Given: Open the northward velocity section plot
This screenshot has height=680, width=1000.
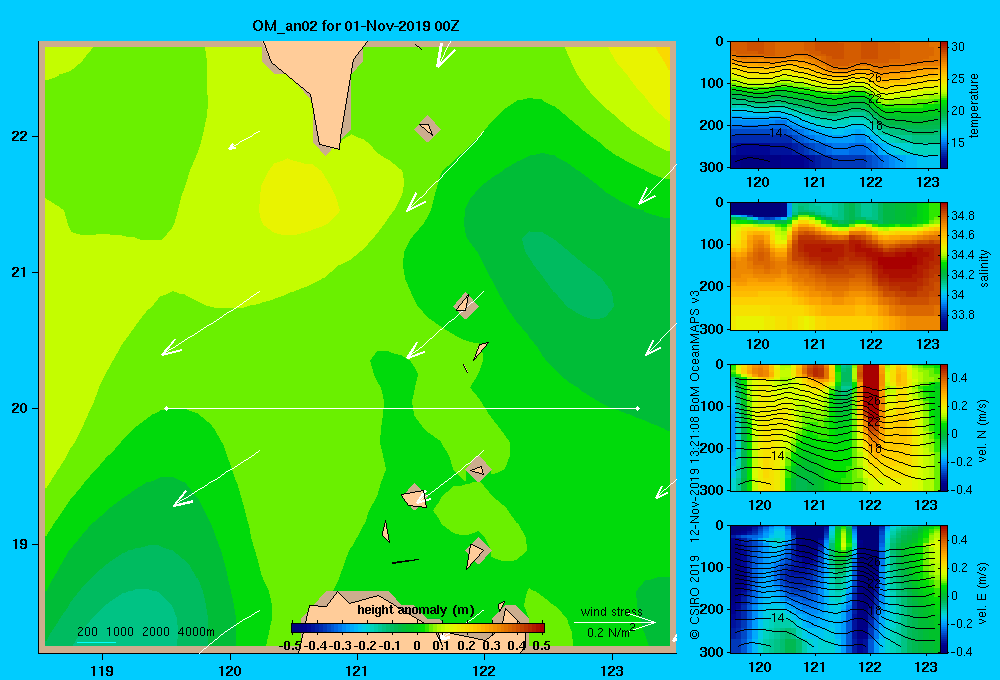Looking at the screenshot, I should 834,427.
